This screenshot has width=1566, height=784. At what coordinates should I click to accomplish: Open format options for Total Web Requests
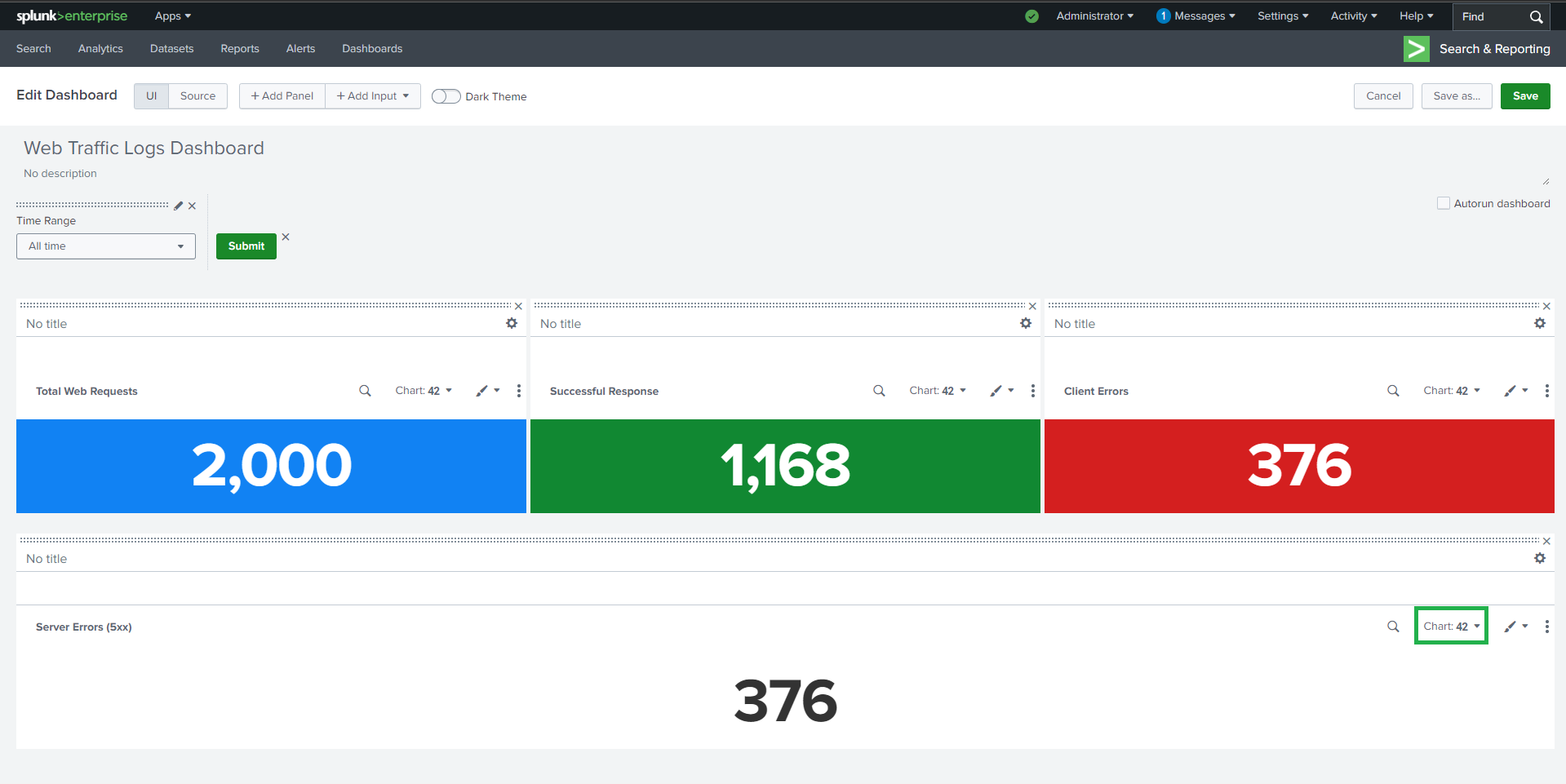[488, 391]
